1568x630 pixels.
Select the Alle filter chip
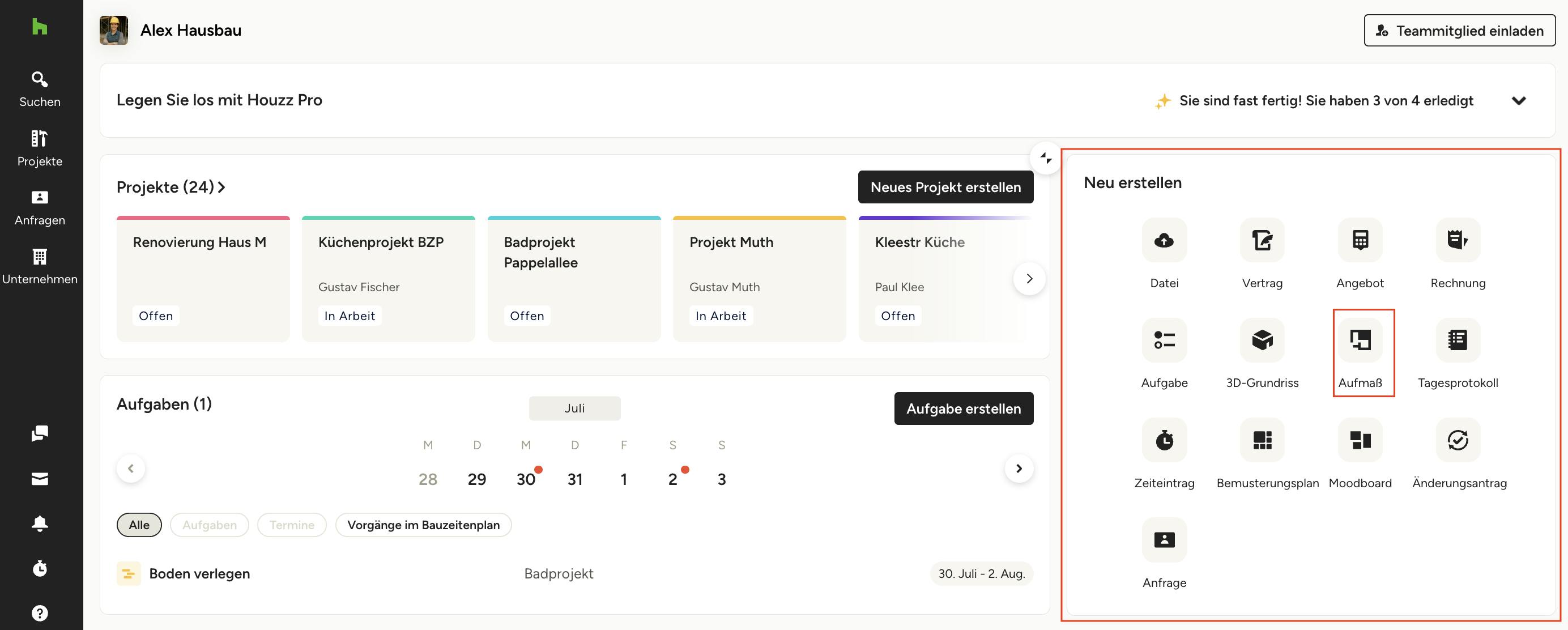point(139,525)
